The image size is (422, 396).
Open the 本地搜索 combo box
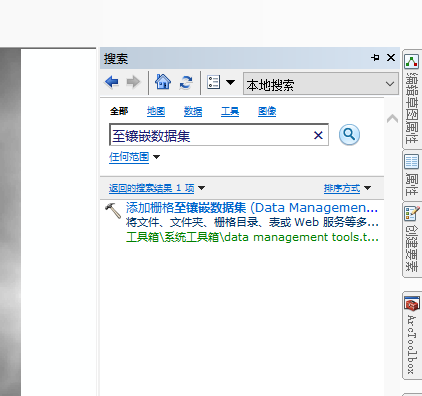(321, 84)
